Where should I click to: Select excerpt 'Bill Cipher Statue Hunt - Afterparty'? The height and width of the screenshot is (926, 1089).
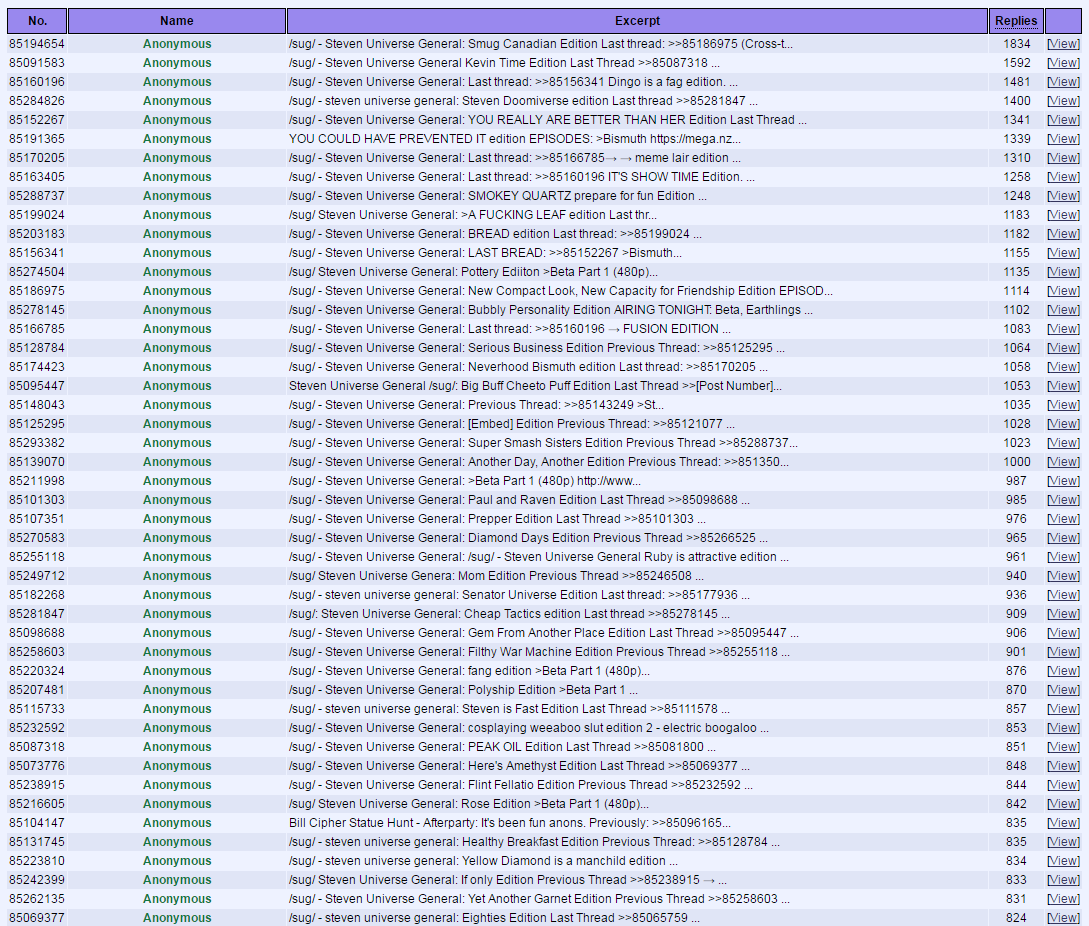click(381, 822)
